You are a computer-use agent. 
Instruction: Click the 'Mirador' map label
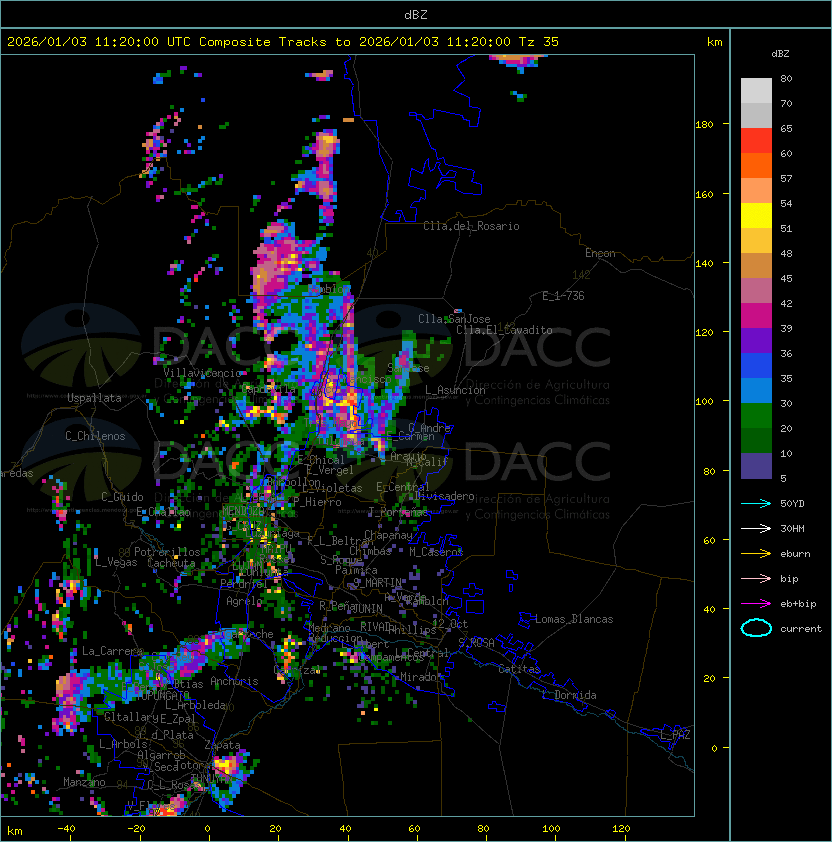419,677
